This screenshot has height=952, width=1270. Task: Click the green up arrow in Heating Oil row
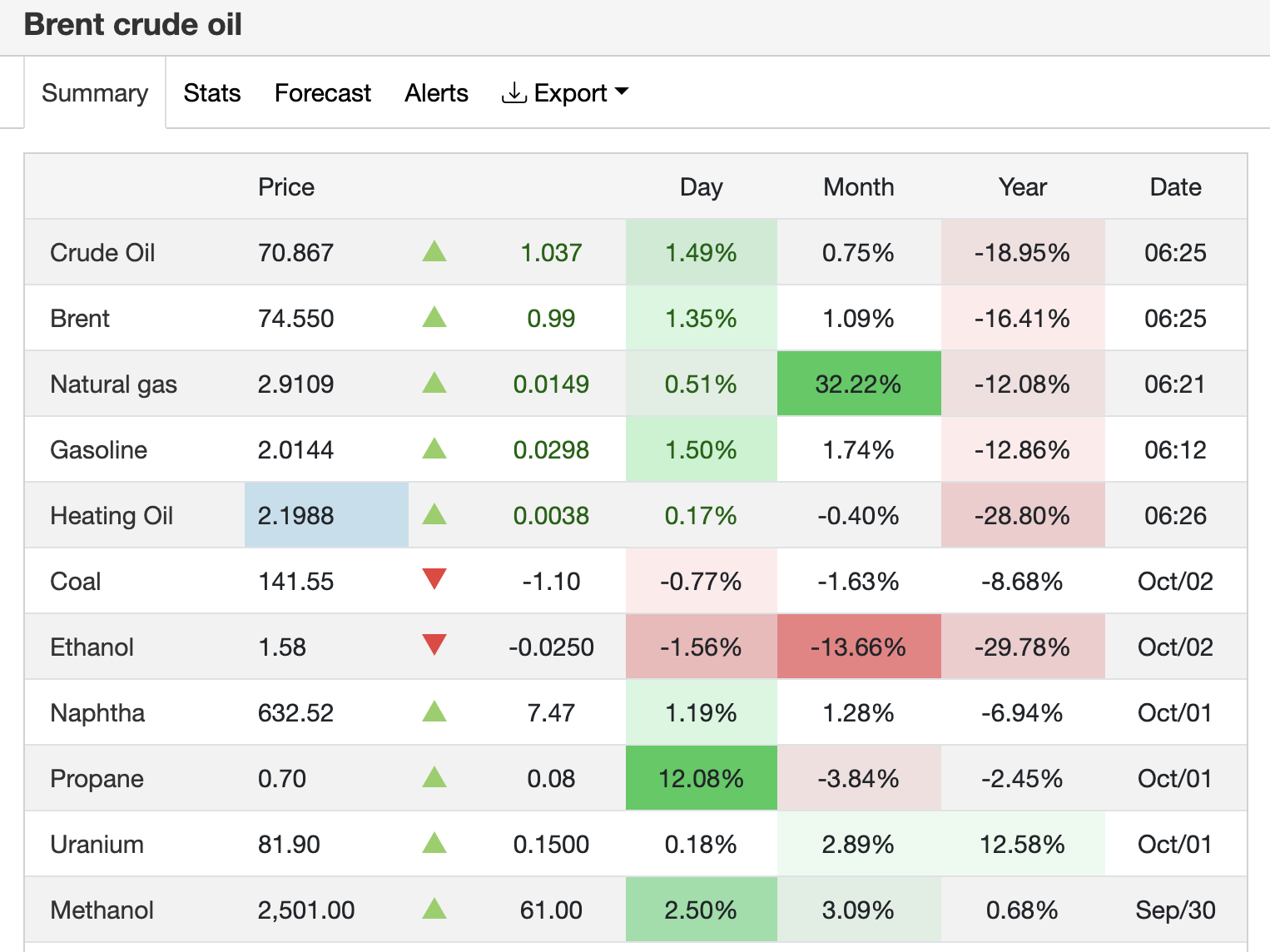434,513
